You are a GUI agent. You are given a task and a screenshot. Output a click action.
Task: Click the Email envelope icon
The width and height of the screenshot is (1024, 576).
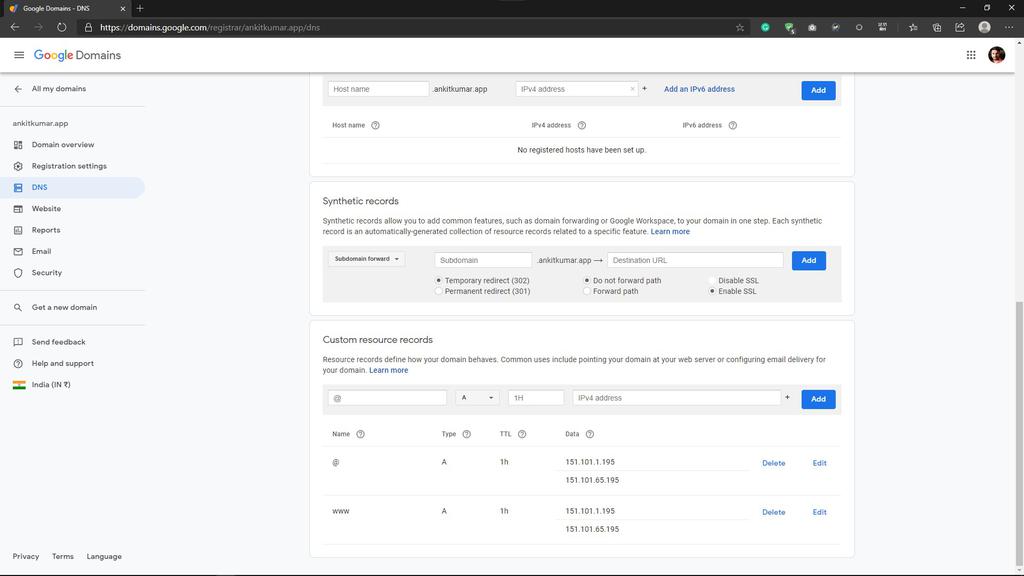tap(18, 251)
